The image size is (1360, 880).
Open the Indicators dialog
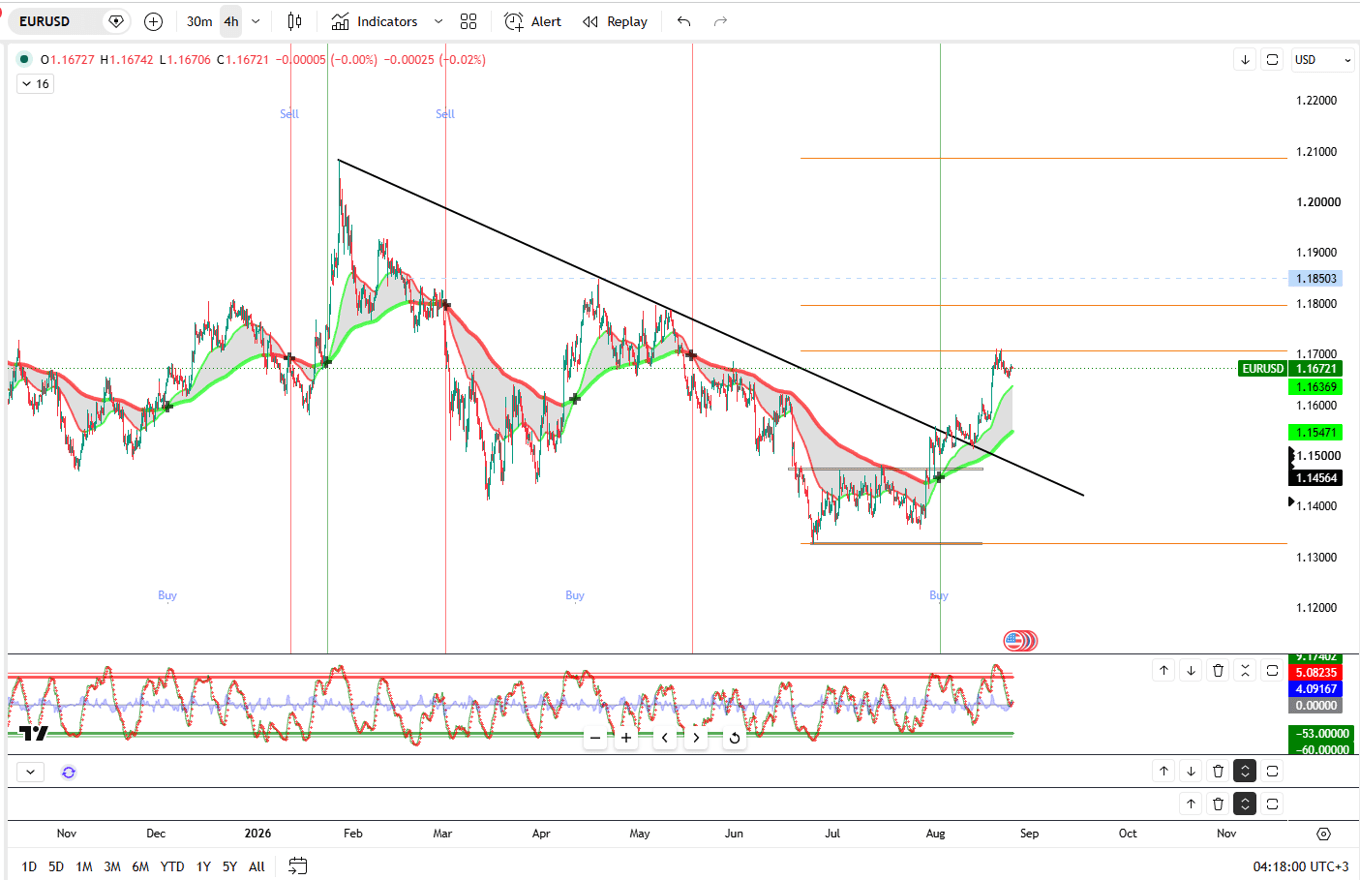(374, 21)
